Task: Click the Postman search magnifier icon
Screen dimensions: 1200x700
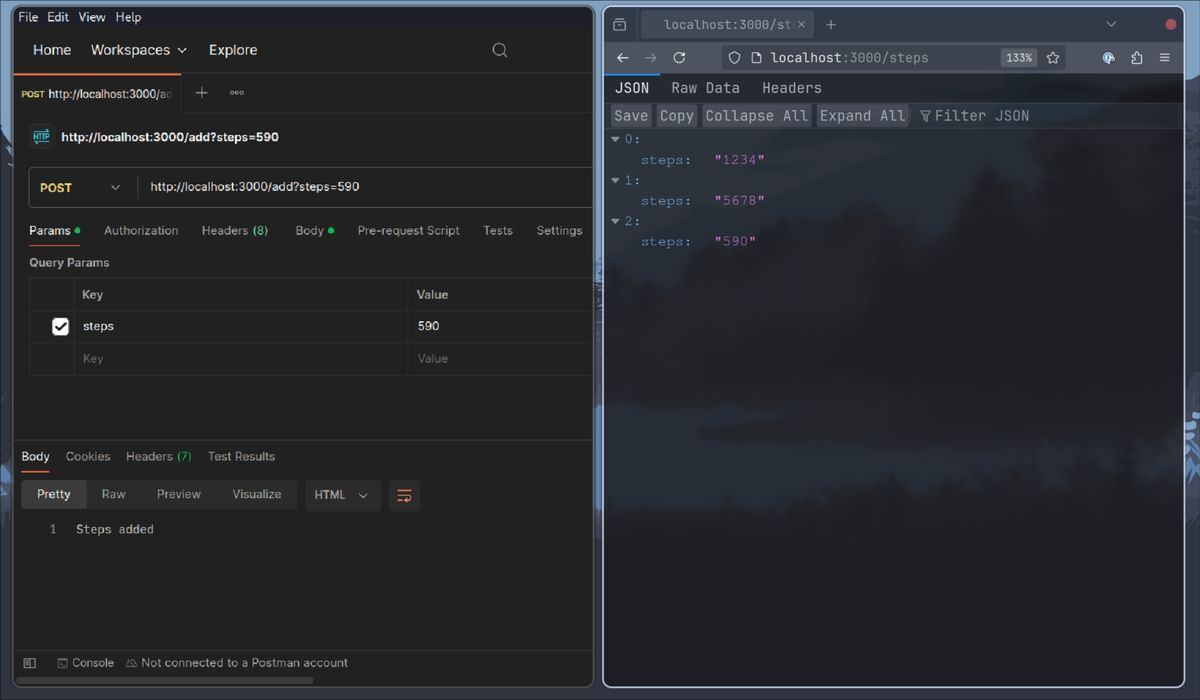Action: 500,50
